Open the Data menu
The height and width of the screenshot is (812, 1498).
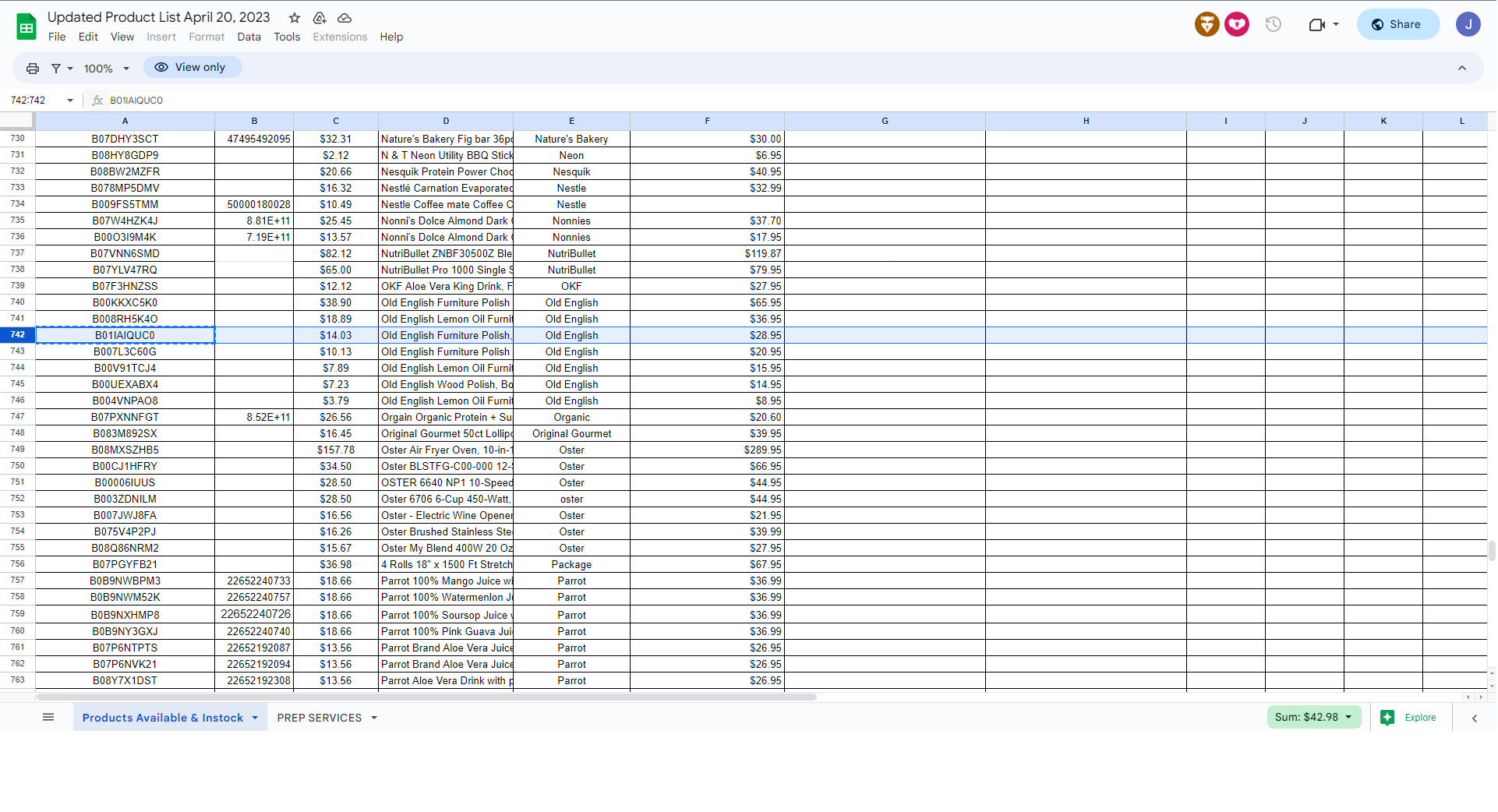tap(249, 37)
